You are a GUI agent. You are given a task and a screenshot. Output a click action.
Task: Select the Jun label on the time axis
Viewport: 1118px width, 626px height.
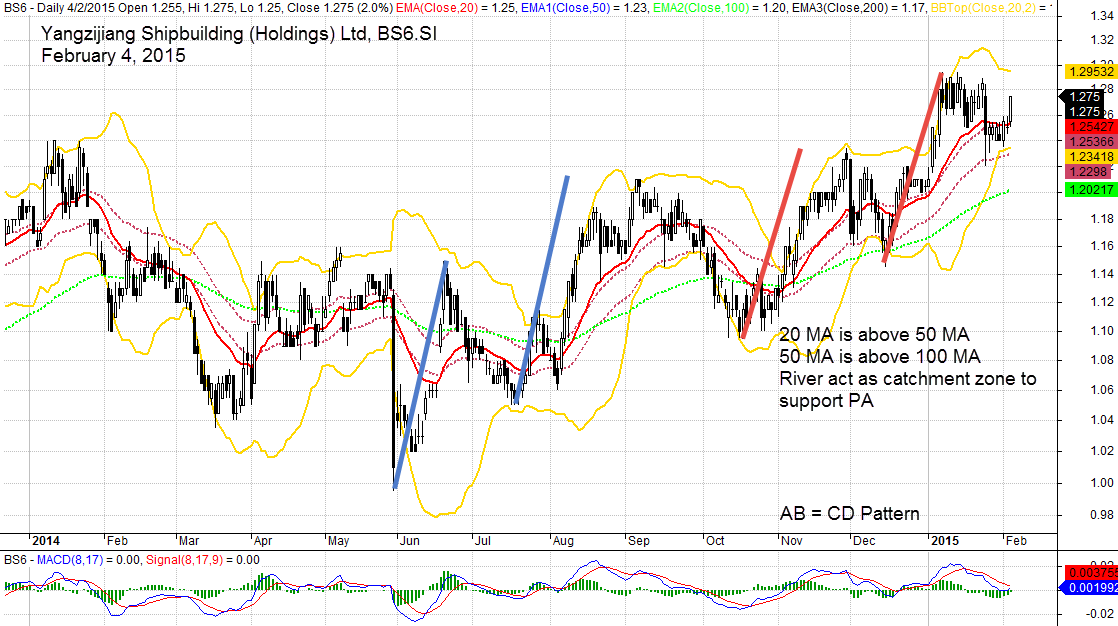[409, 540]
